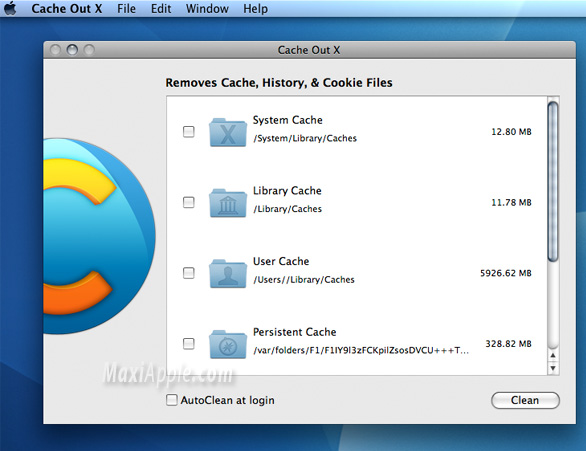Click the scrollbar down arrow
Image resolution: width=586 pixels, height=451 pixels.
point(553,368)
